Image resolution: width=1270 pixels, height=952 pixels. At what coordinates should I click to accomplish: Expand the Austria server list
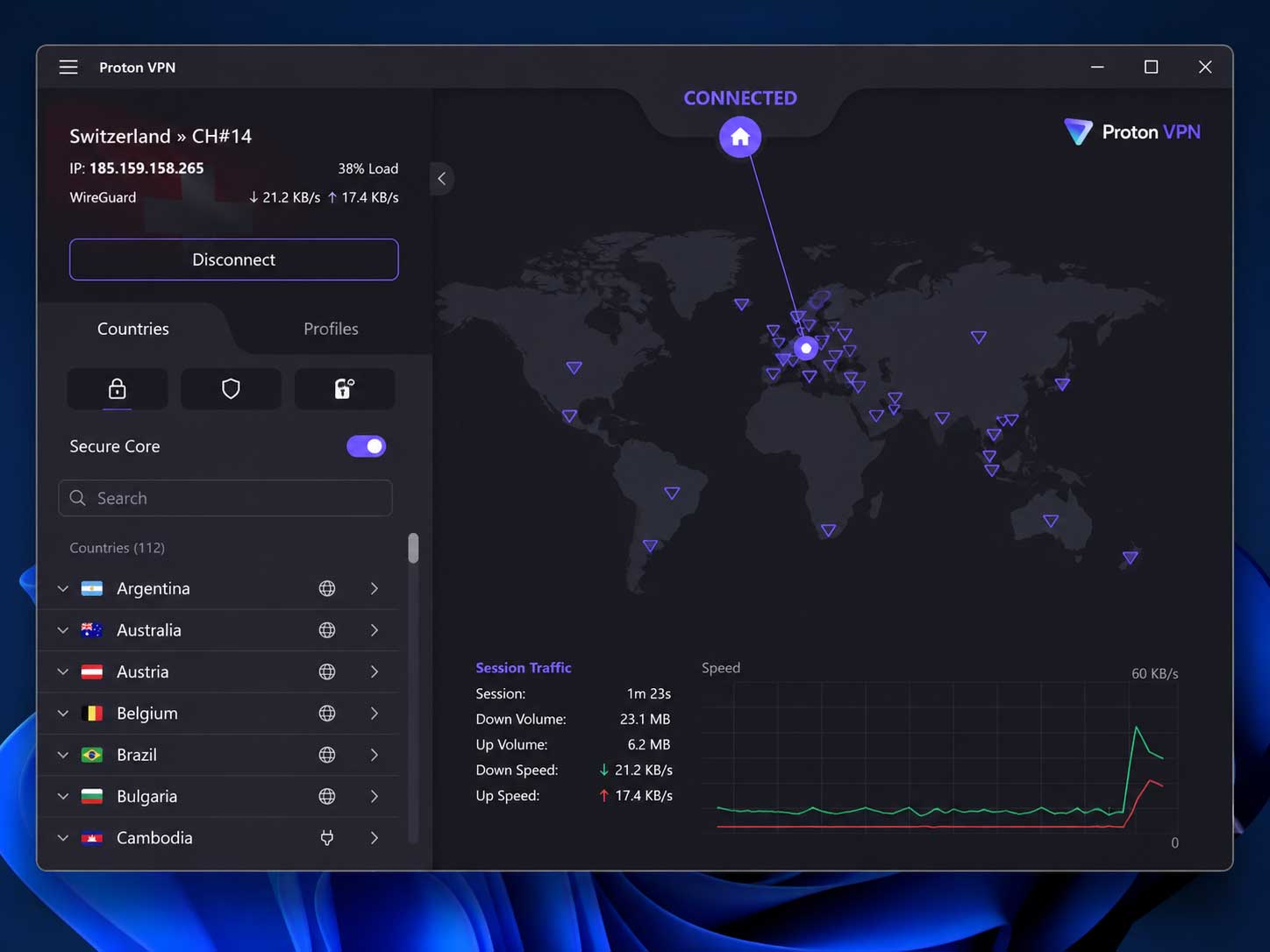(63, 671)
